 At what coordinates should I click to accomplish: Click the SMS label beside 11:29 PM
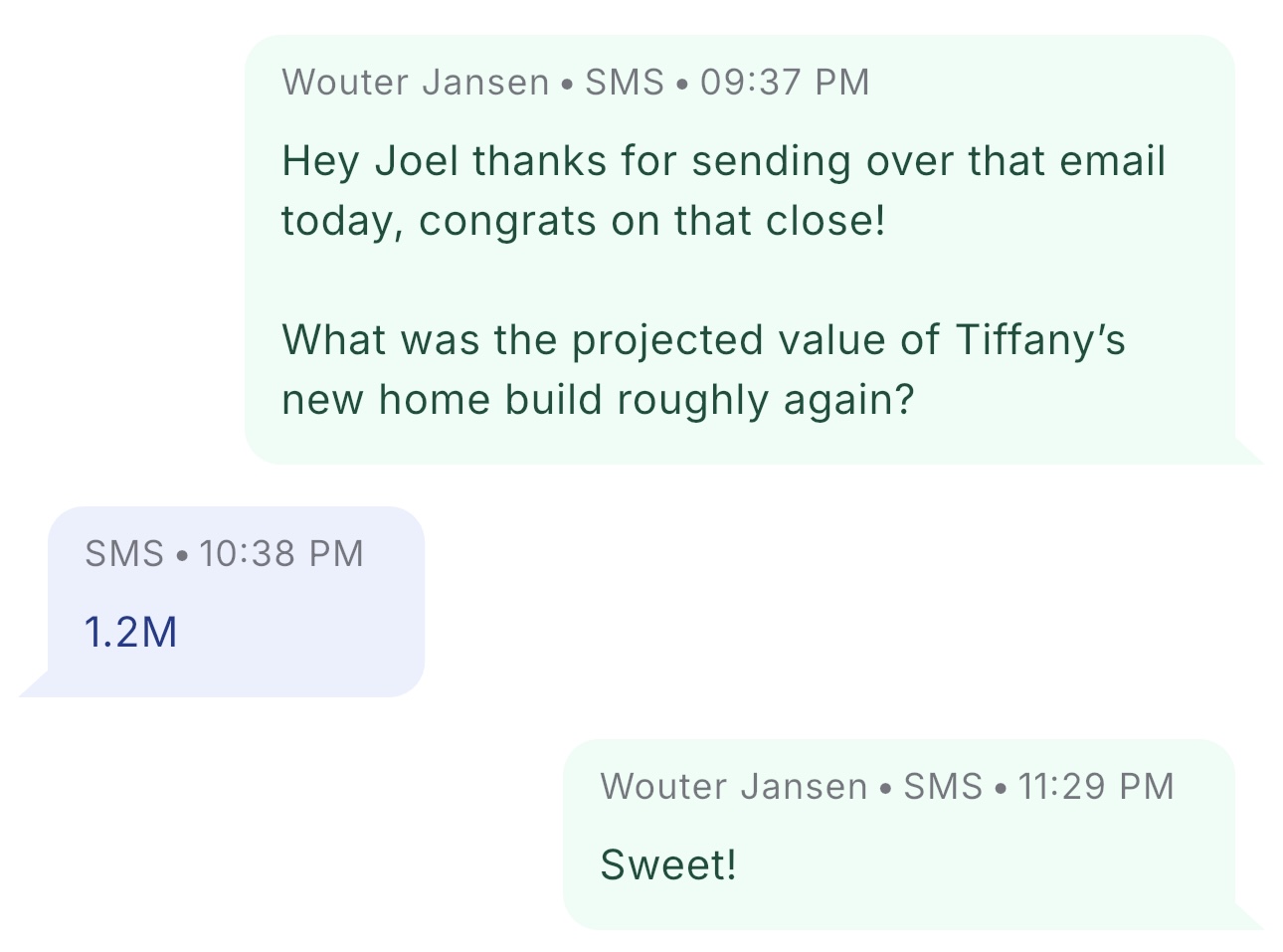943,786
